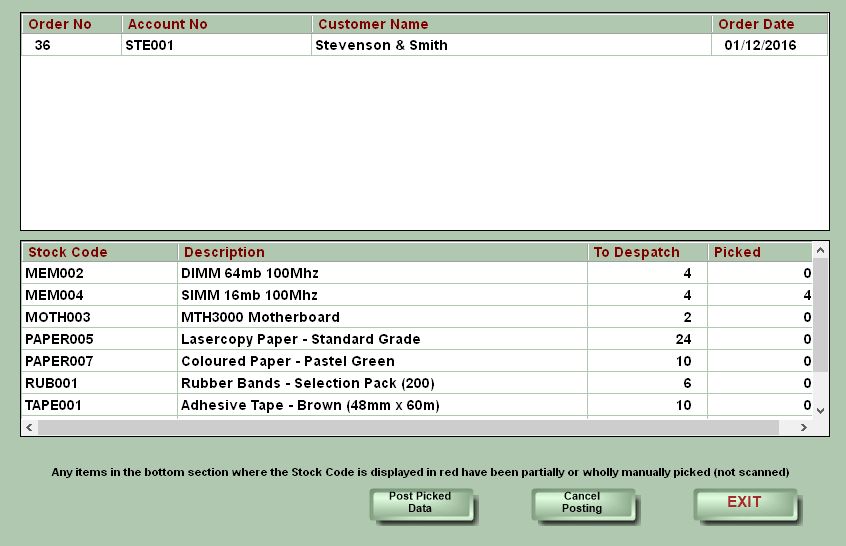Select stock code PAPER005

click(100, 339)
